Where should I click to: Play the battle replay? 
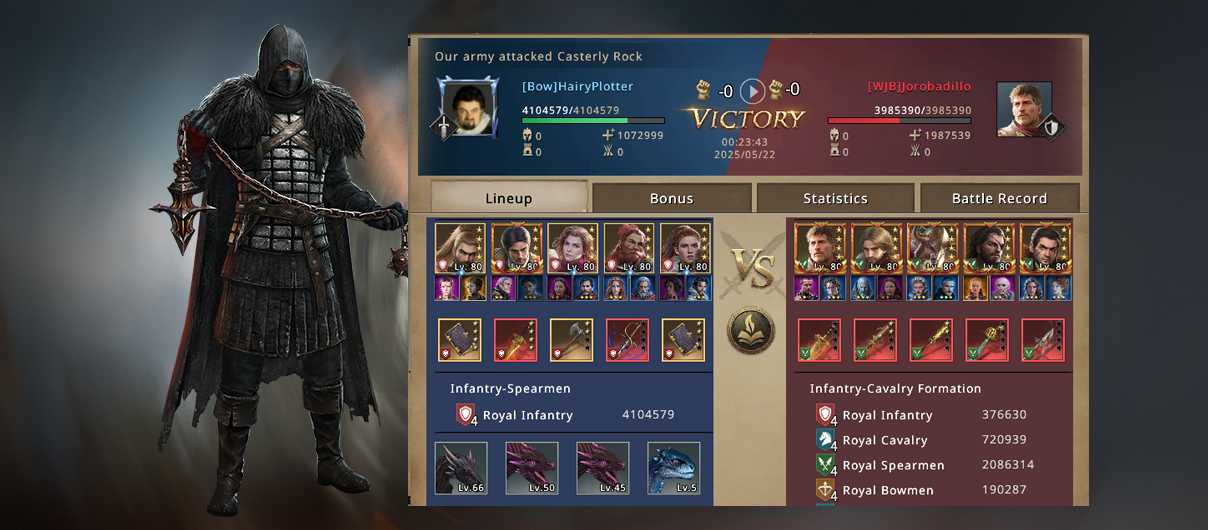[752, 91]
